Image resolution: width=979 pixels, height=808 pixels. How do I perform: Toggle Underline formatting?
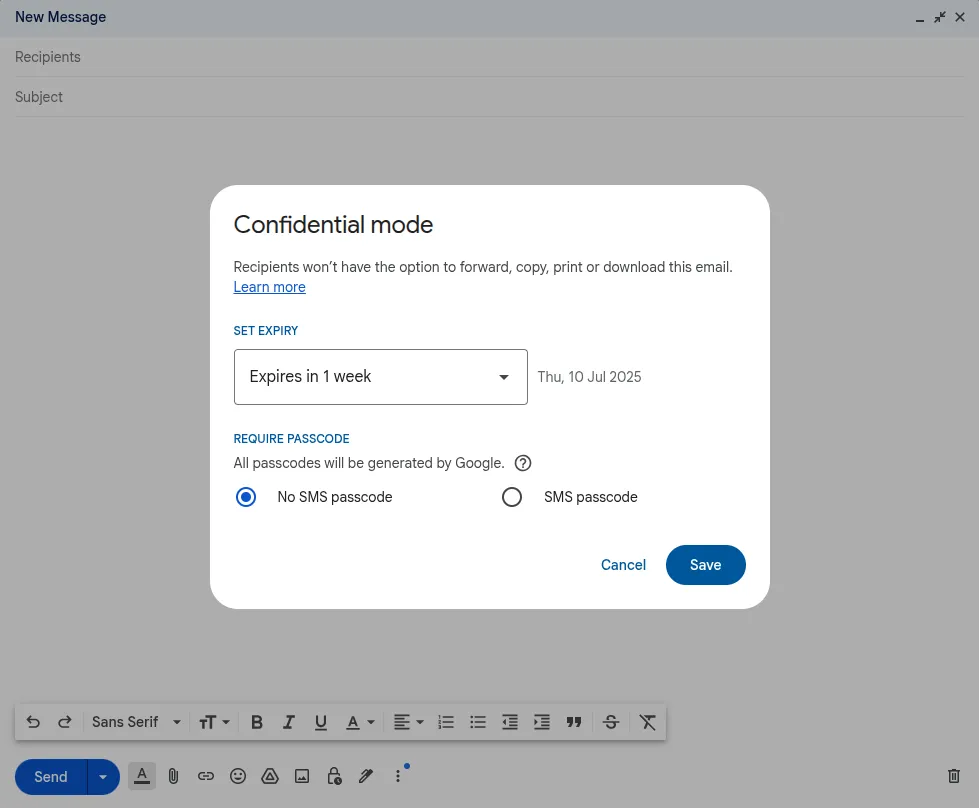point(321,722)
